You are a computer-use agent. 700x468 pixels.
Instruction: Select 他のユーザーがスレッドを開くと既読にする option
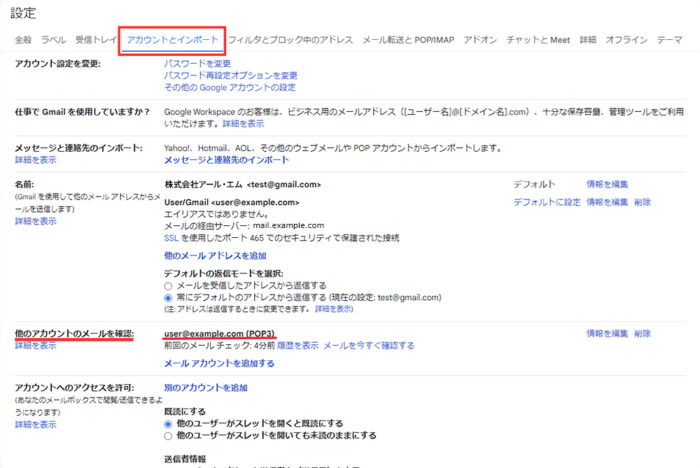[x=168, y=423]
